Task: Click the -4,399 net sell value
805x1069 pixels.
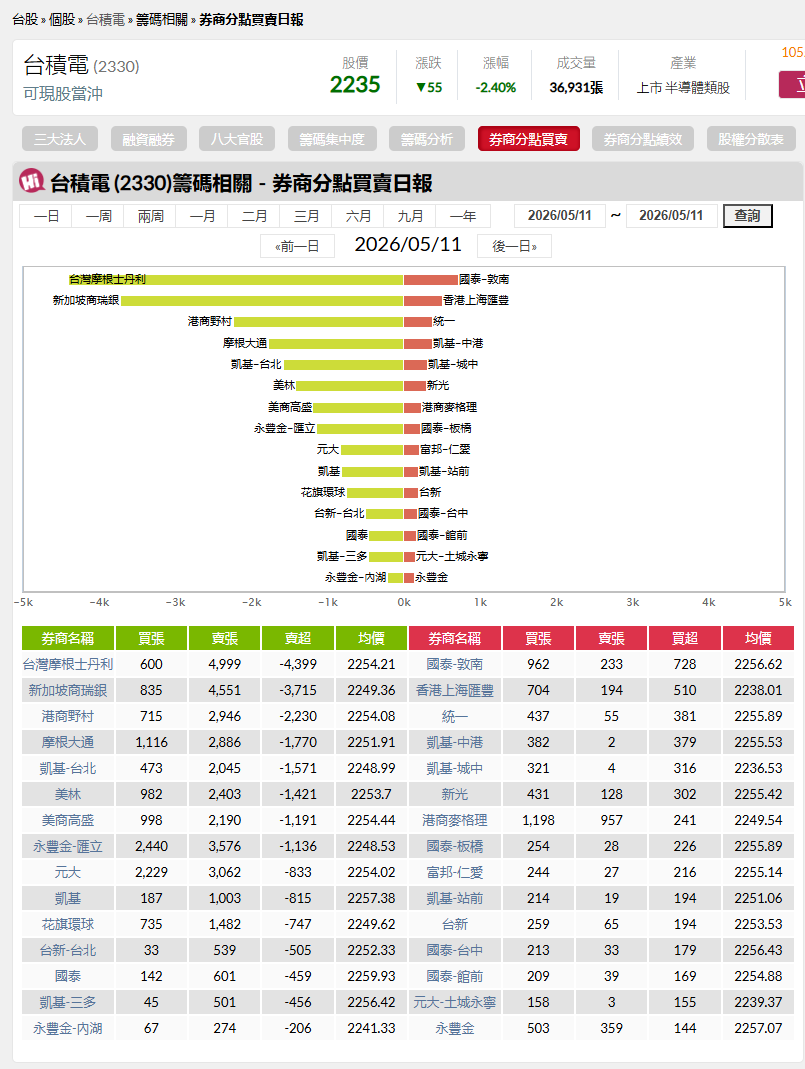Action: point(298,664)
